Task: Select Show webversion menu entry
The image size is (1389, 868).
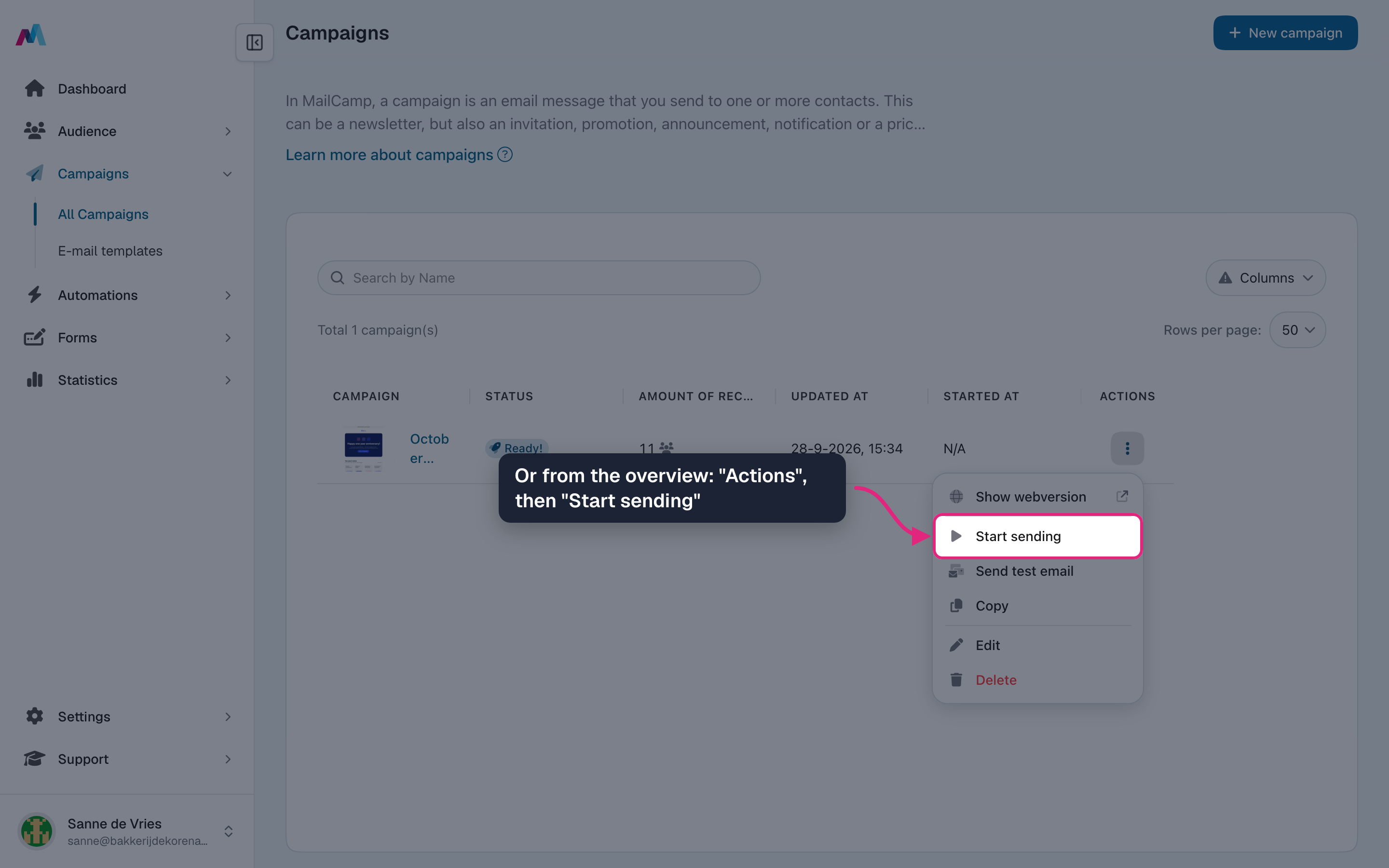Action: coord(1038,497)
